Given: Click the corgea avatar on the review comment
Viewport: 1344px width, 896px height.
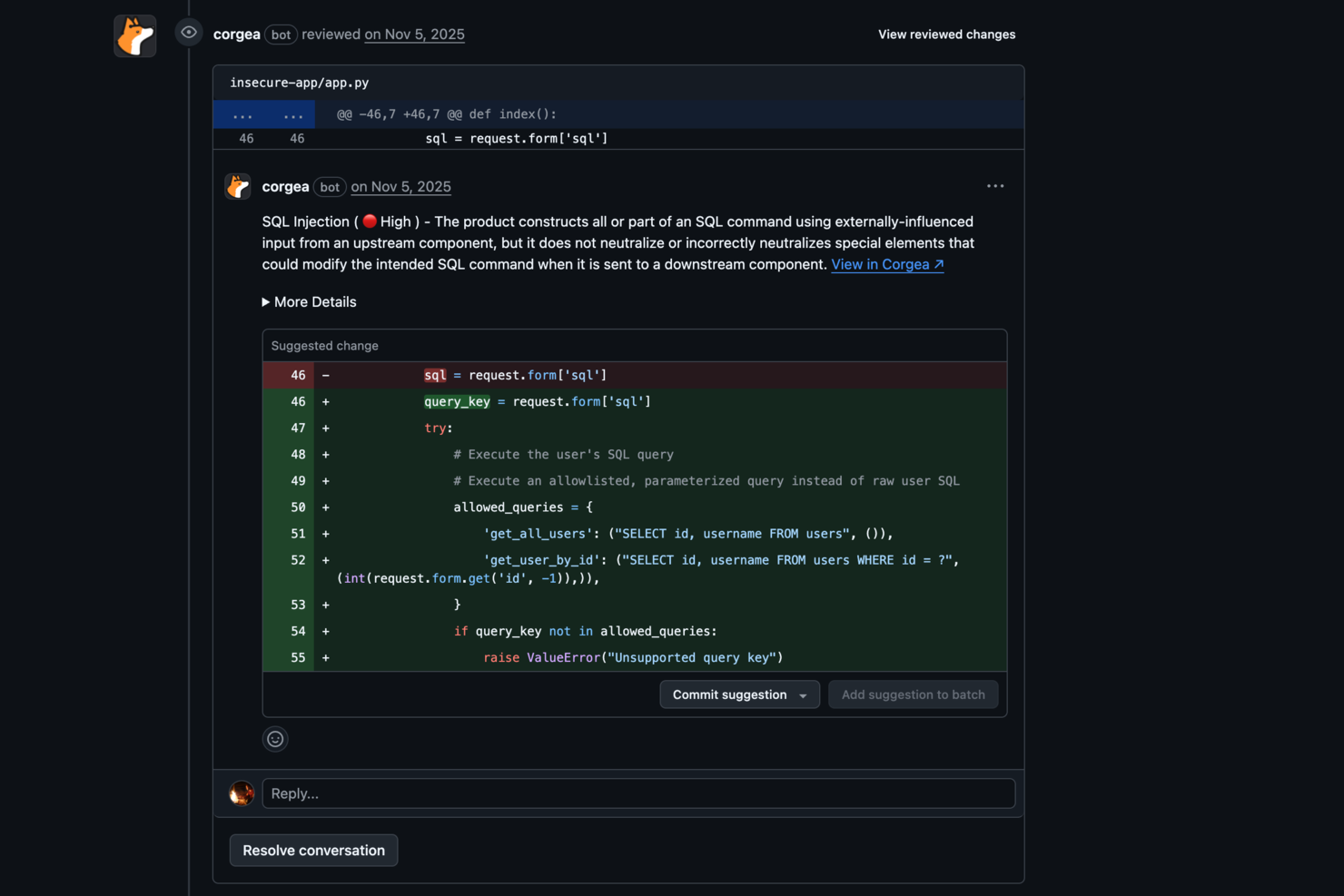Looking at the screenshot, I should (x=237, y=186).
